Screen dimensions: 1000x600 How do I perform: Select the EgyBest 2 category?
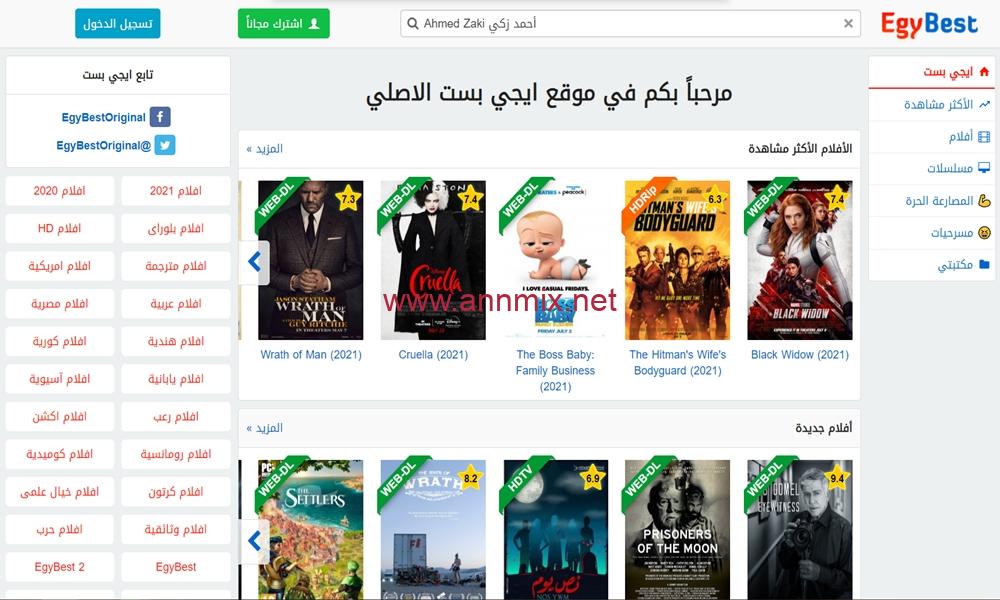(x=59, y=567)
